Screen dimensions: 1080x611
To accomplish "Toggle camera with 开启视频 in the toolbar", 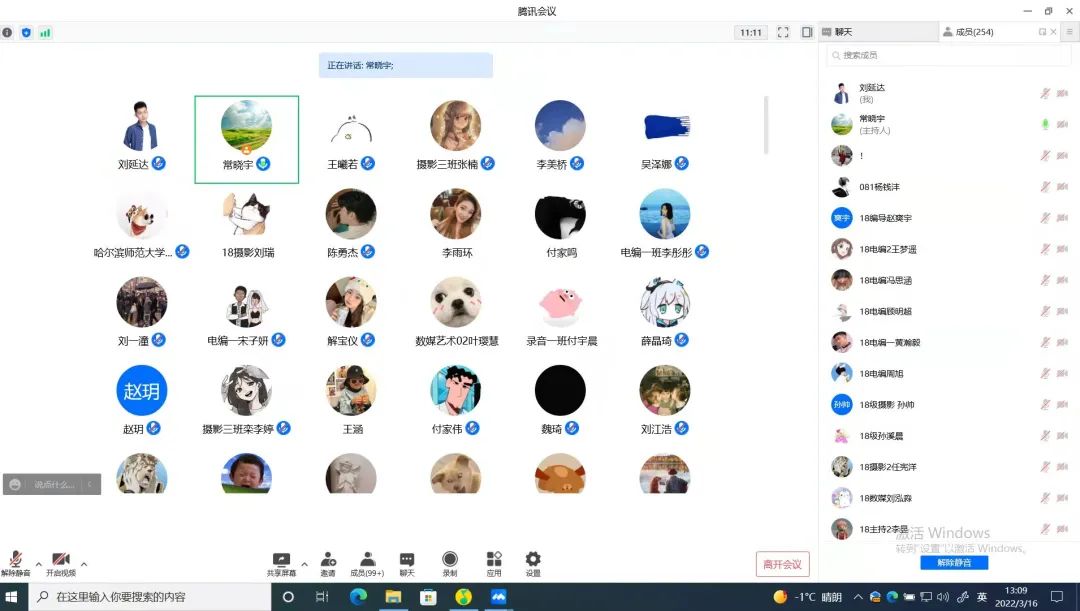I will pyautogui.click(x=61, y=563).
